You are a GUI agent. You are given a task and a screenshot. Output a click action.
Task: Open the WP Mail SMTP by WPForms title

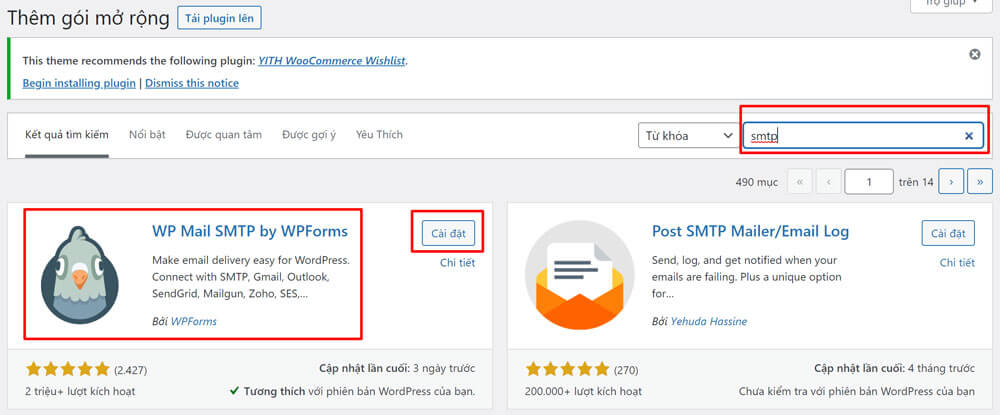250,231
